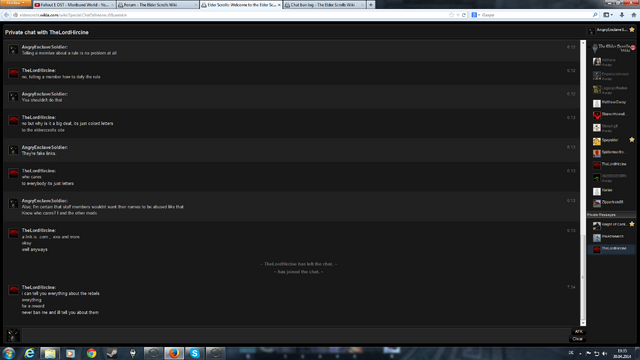The height and width of the screenshot is (360, 640).
Task: Click the 'has left the chat' notice
Action: [299, 264]
